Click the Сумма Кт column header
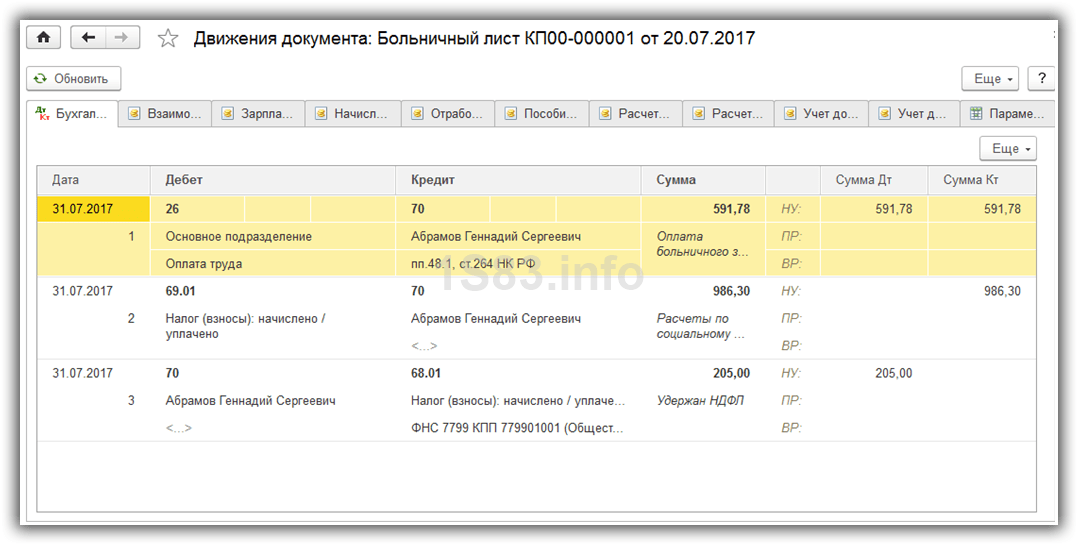 click(982, 180)
